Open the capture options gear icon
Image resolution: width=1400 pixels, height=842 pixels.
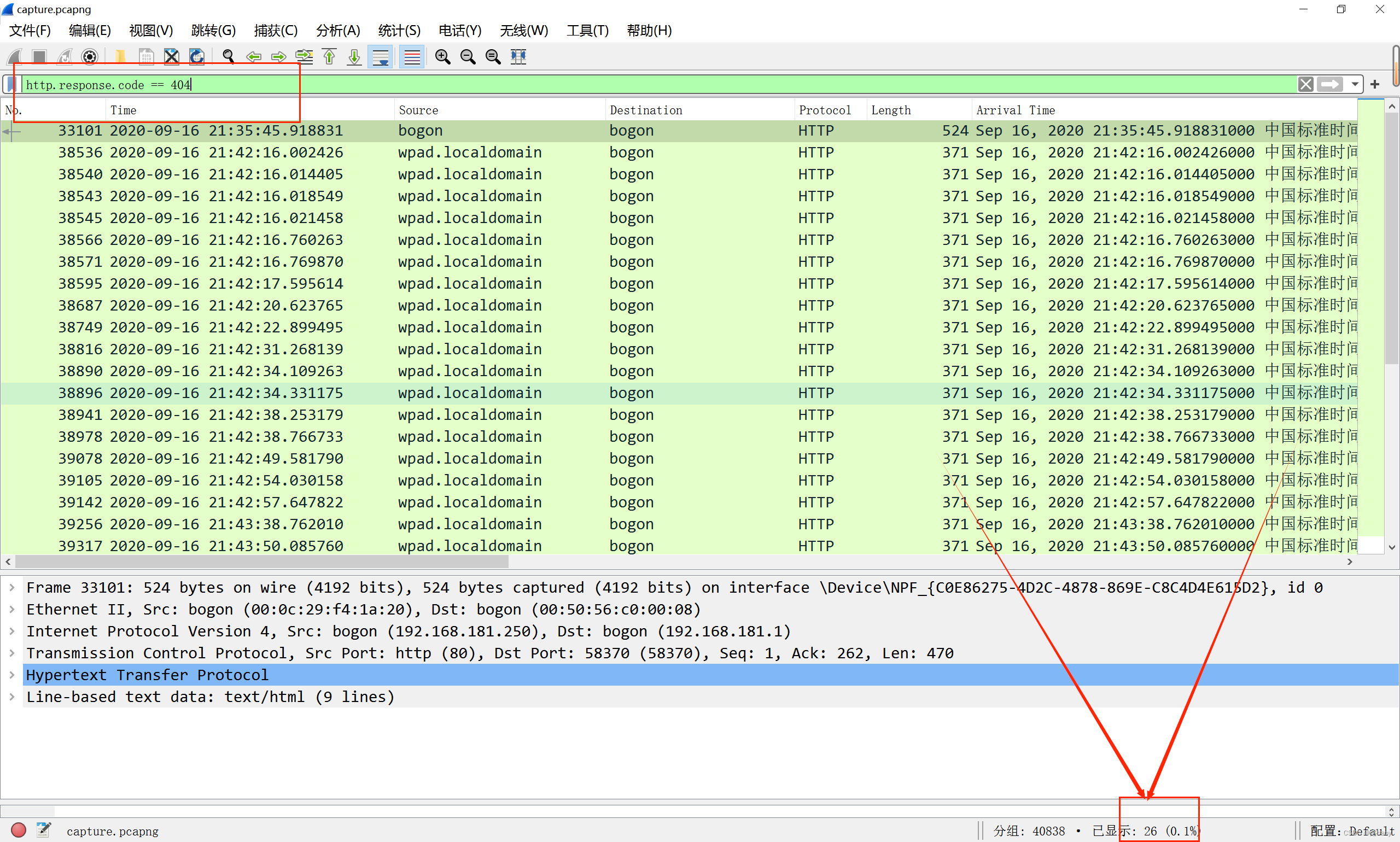90,57
